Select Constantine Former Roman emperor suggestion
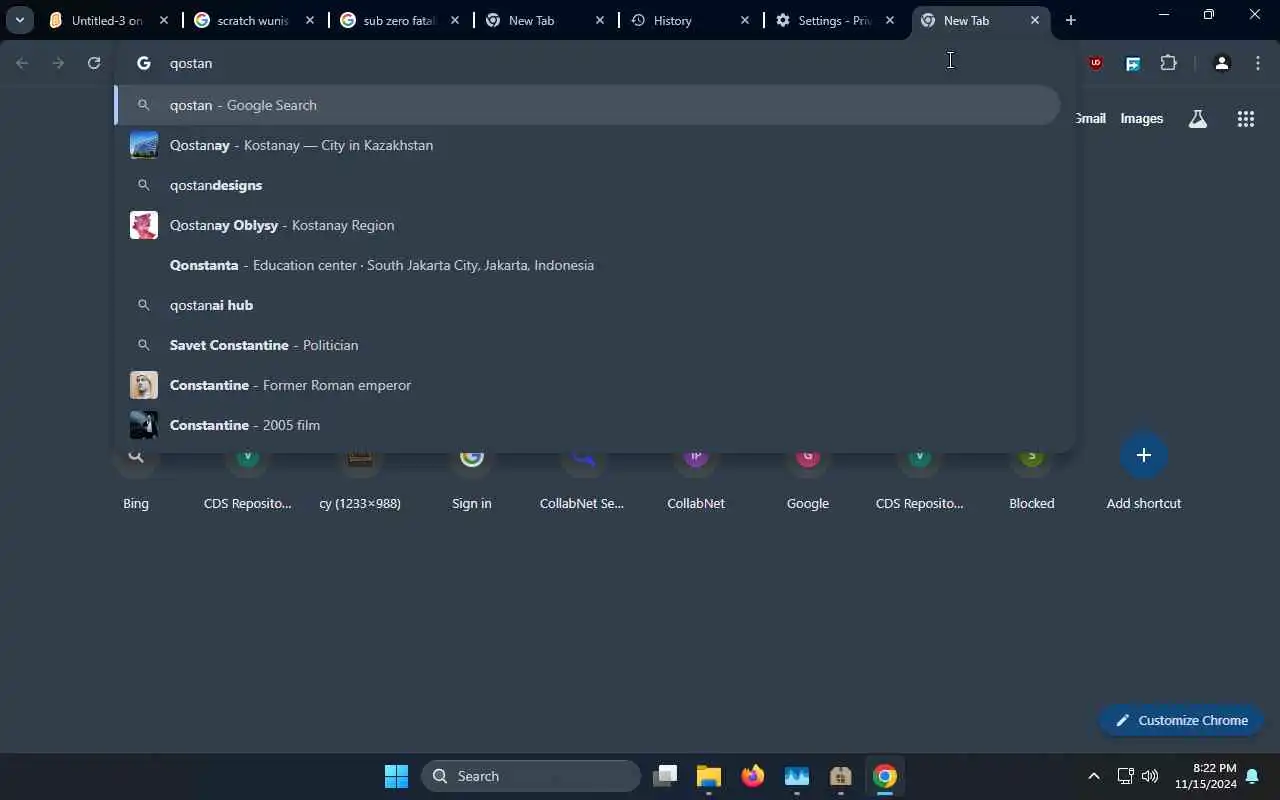 pyautogui.click(x=587, y=385)
